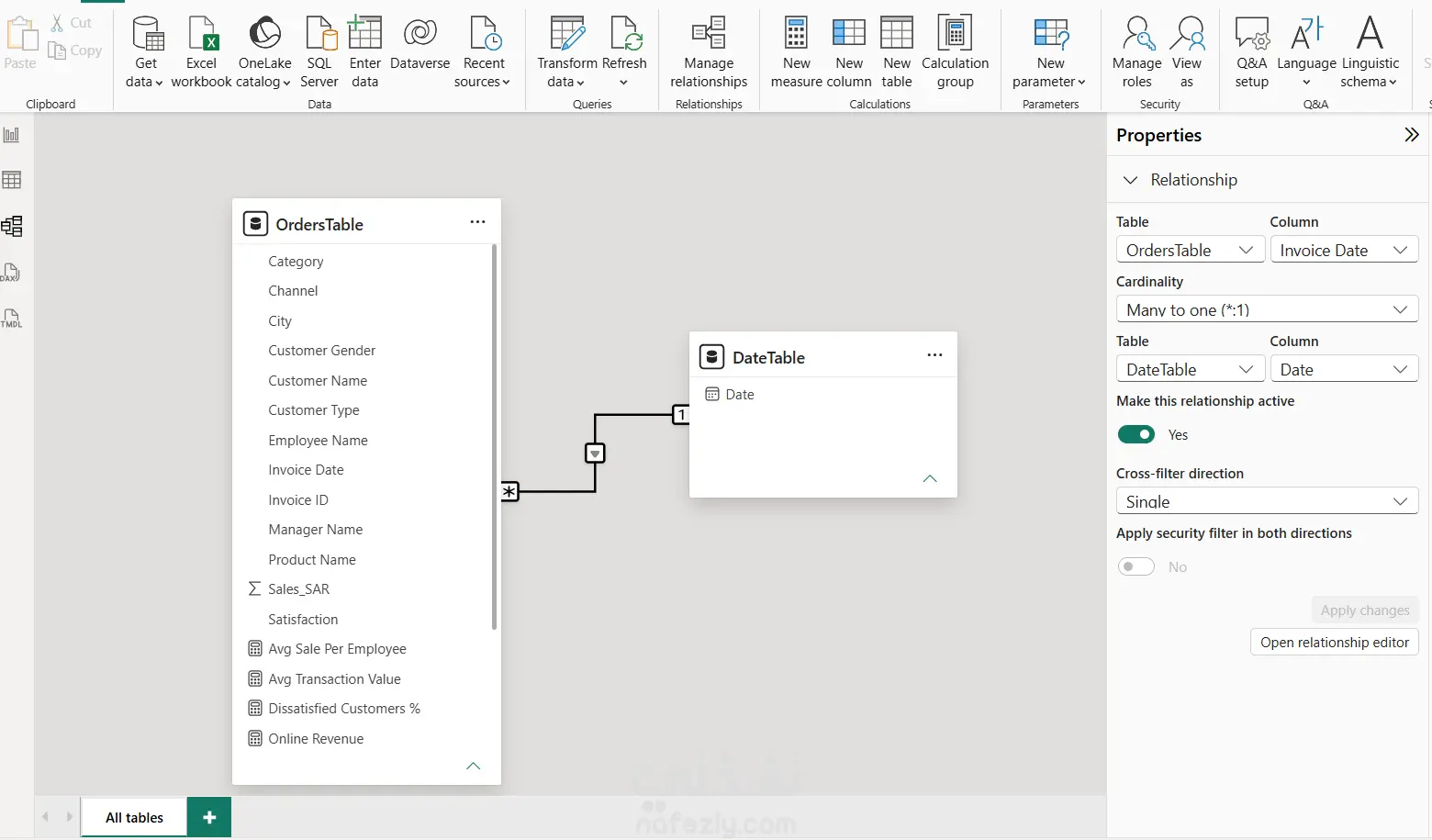Open DAX query view in sidebar

(x=12, y=273)
